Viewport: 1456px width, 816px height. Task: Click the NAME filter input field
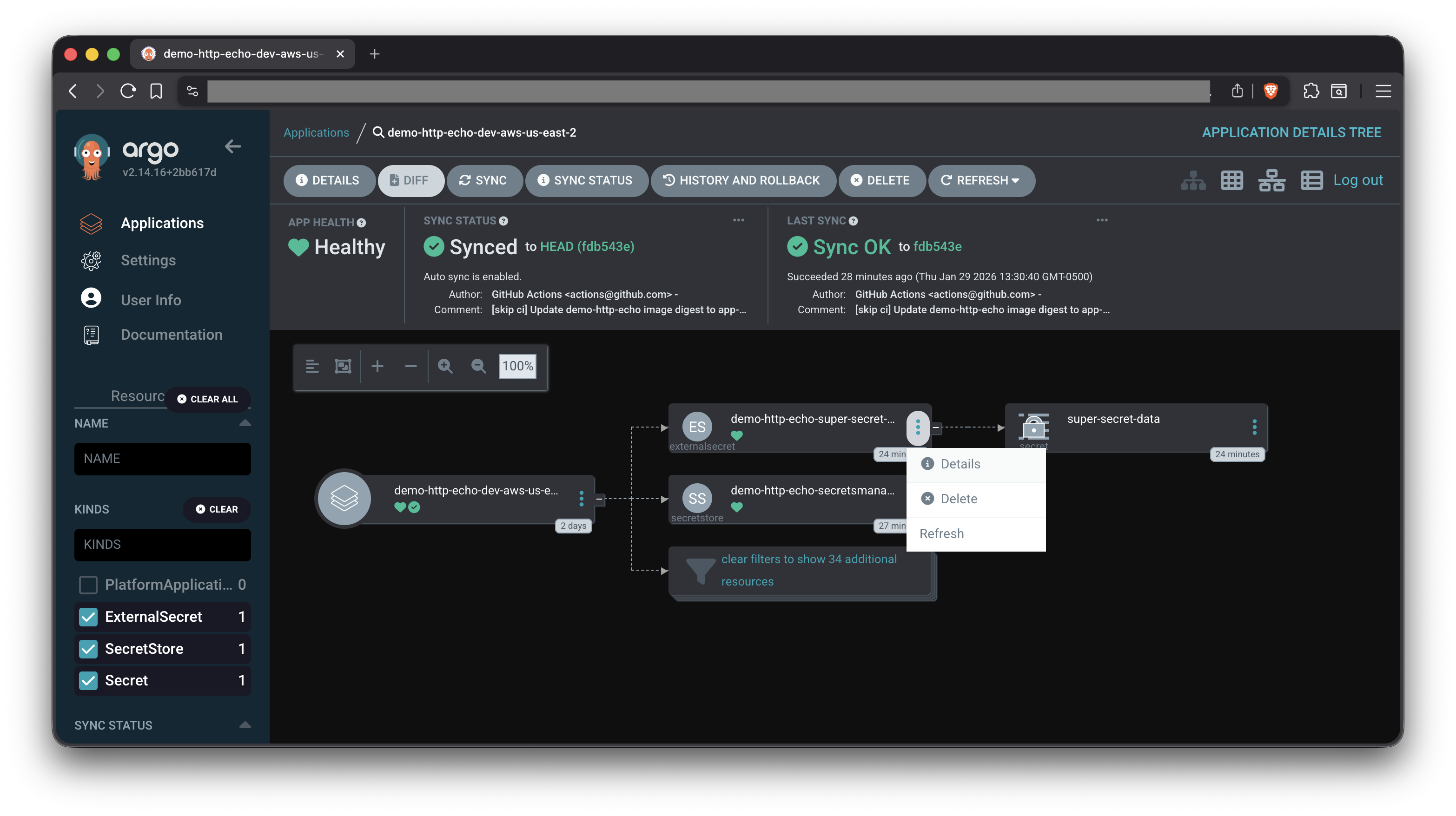coord(162,458)
